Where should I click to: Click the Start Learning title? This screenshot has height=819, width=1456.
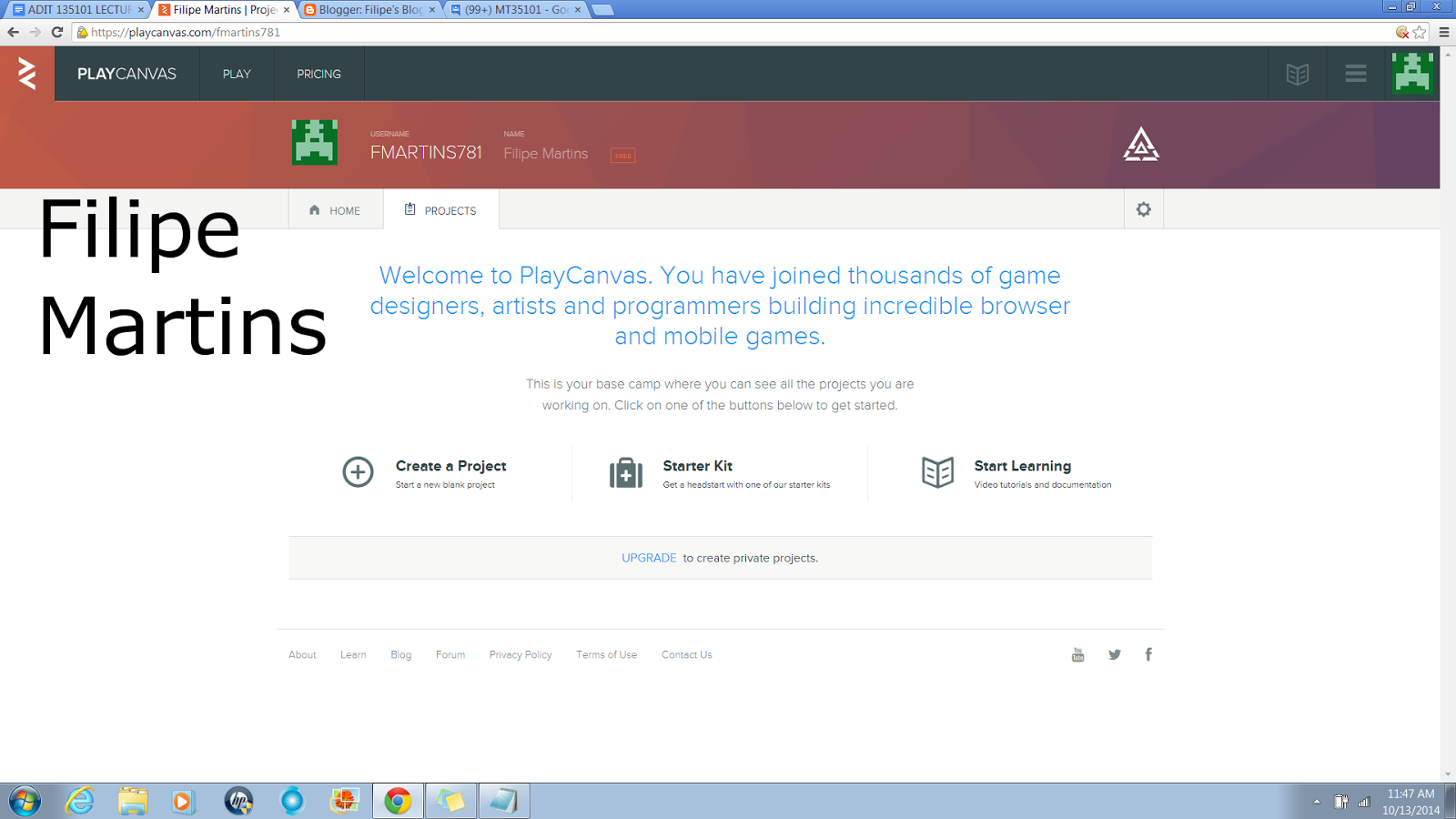(1023, 466)
